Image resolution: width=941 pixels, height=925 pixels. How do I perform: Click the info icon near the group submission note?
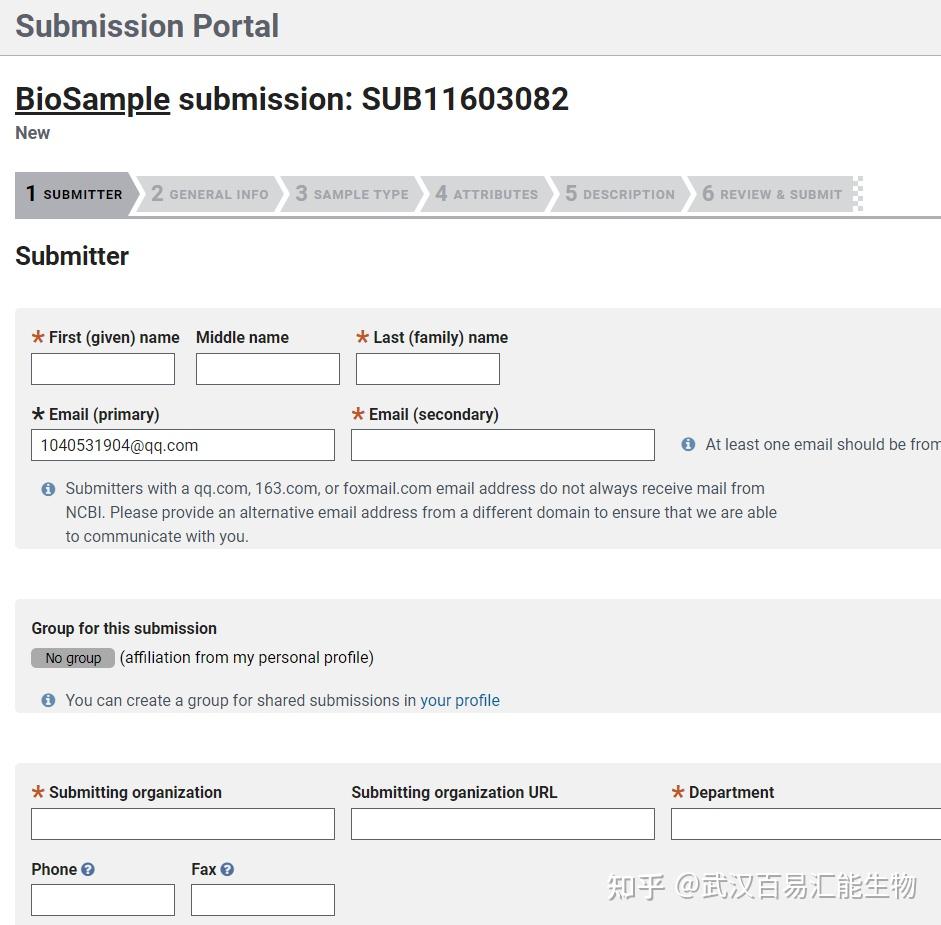click(48, 700)
